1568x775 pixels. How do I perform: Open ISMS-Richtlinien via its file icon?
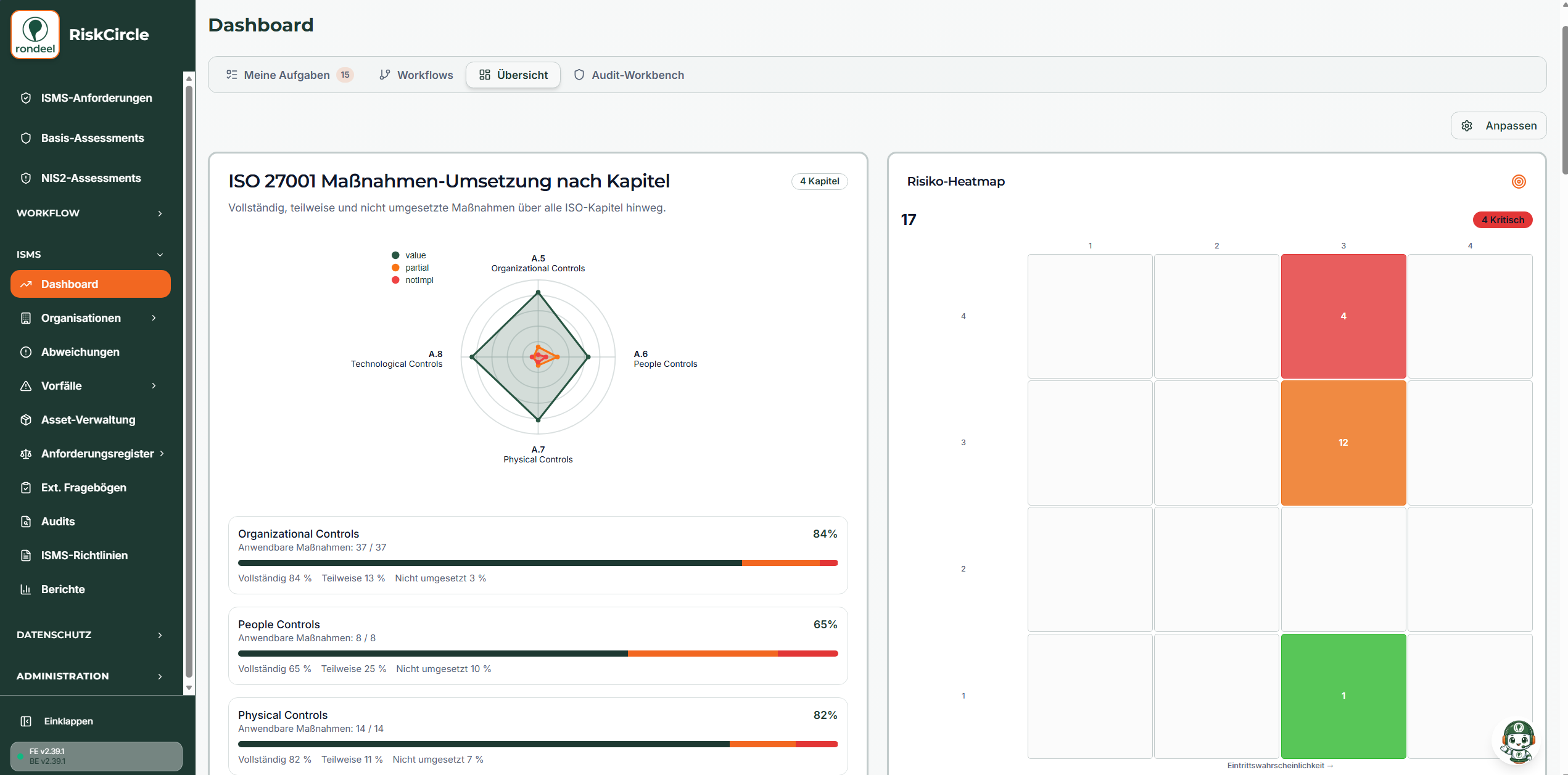pyautogui.click(x=26, y=556)
